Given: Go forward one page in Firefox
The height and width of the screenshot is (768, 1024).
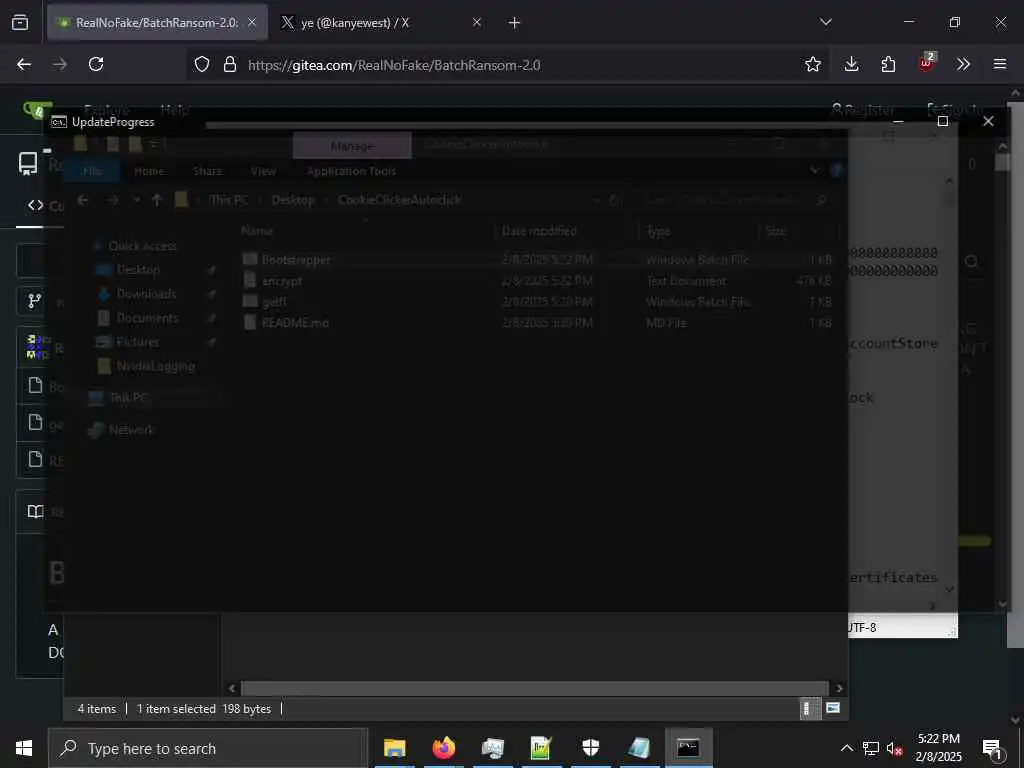Looking at the screenshot, I should point(60,64).
